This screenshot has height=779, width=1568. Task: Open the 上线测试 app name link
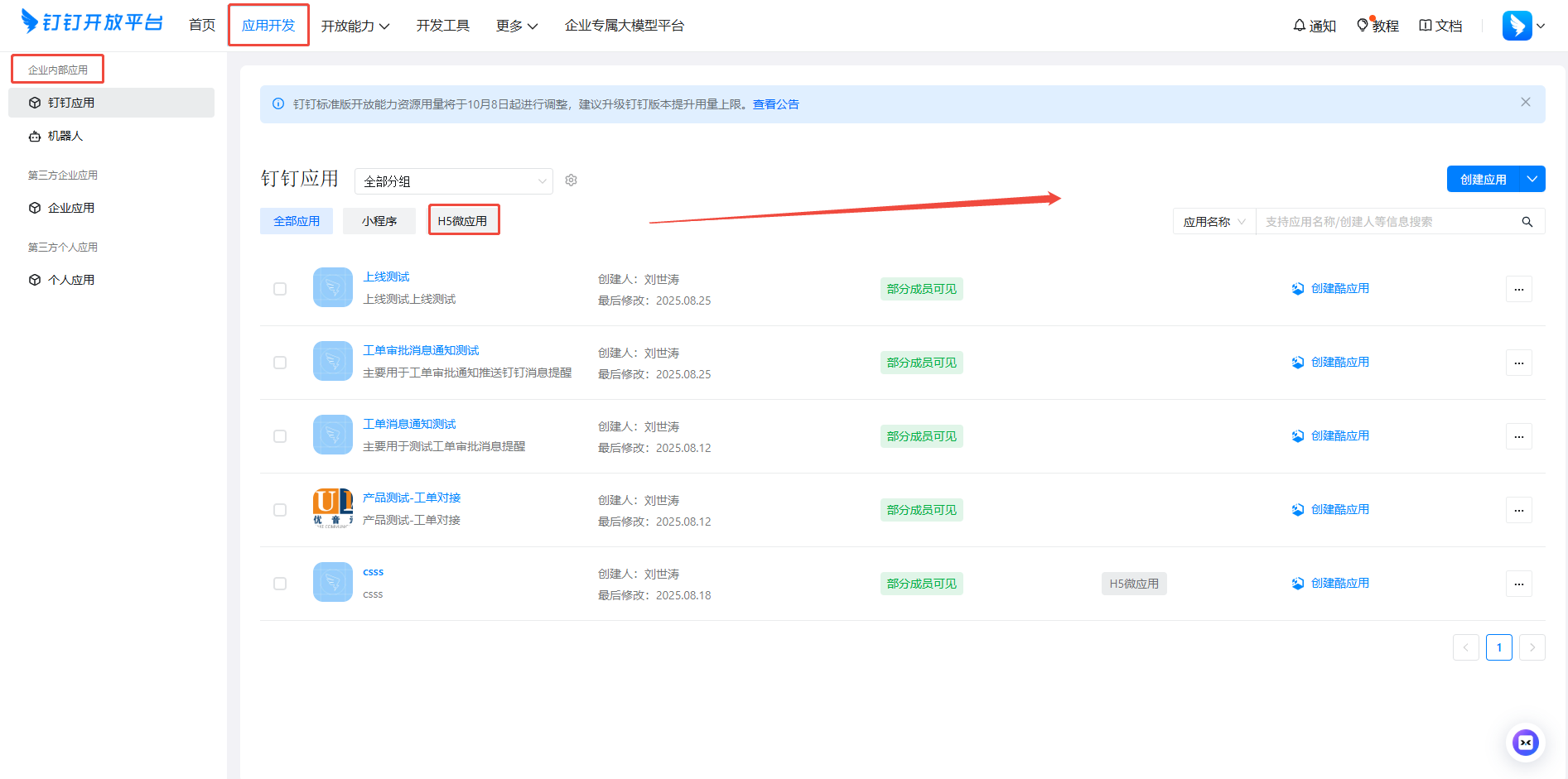[x=386, y=276]
